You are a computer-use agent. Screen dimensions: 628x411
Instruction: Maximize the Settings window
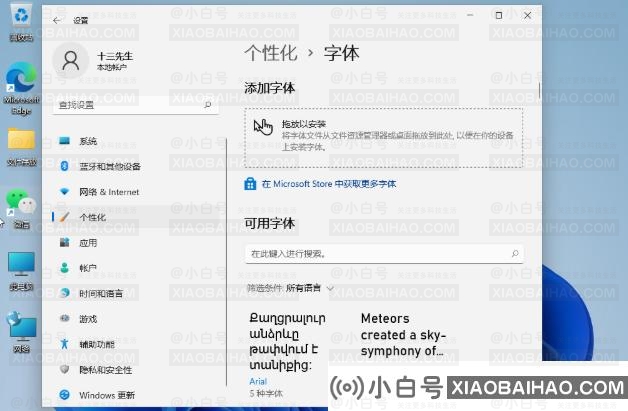[x=499, y=15]
